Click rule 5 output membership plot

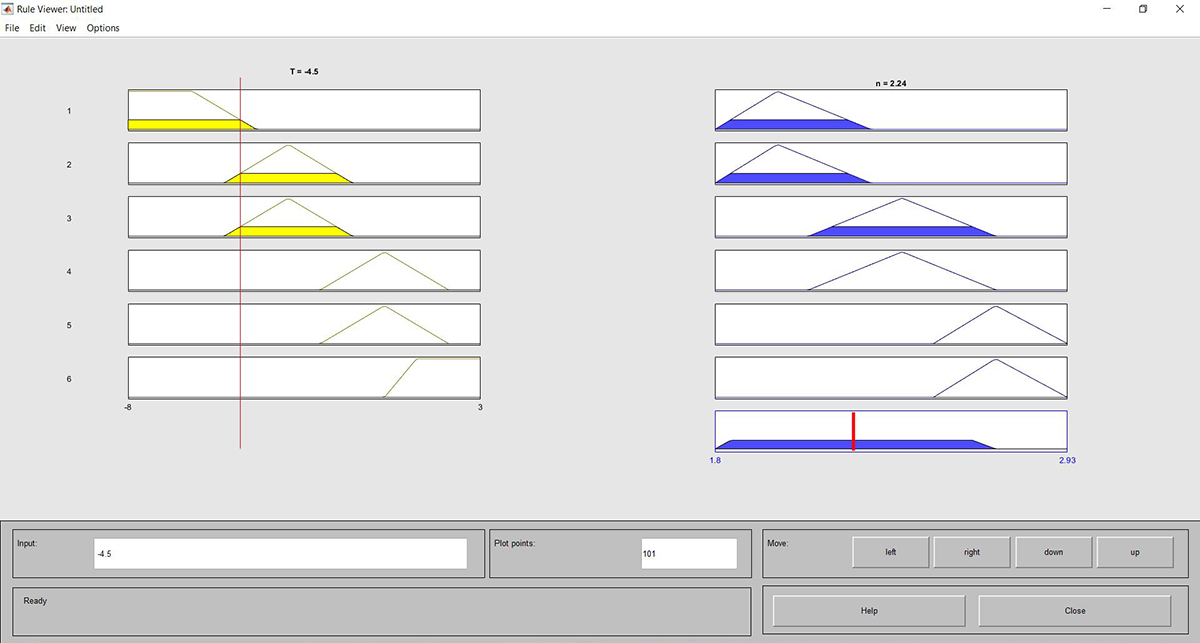[890, 324]
